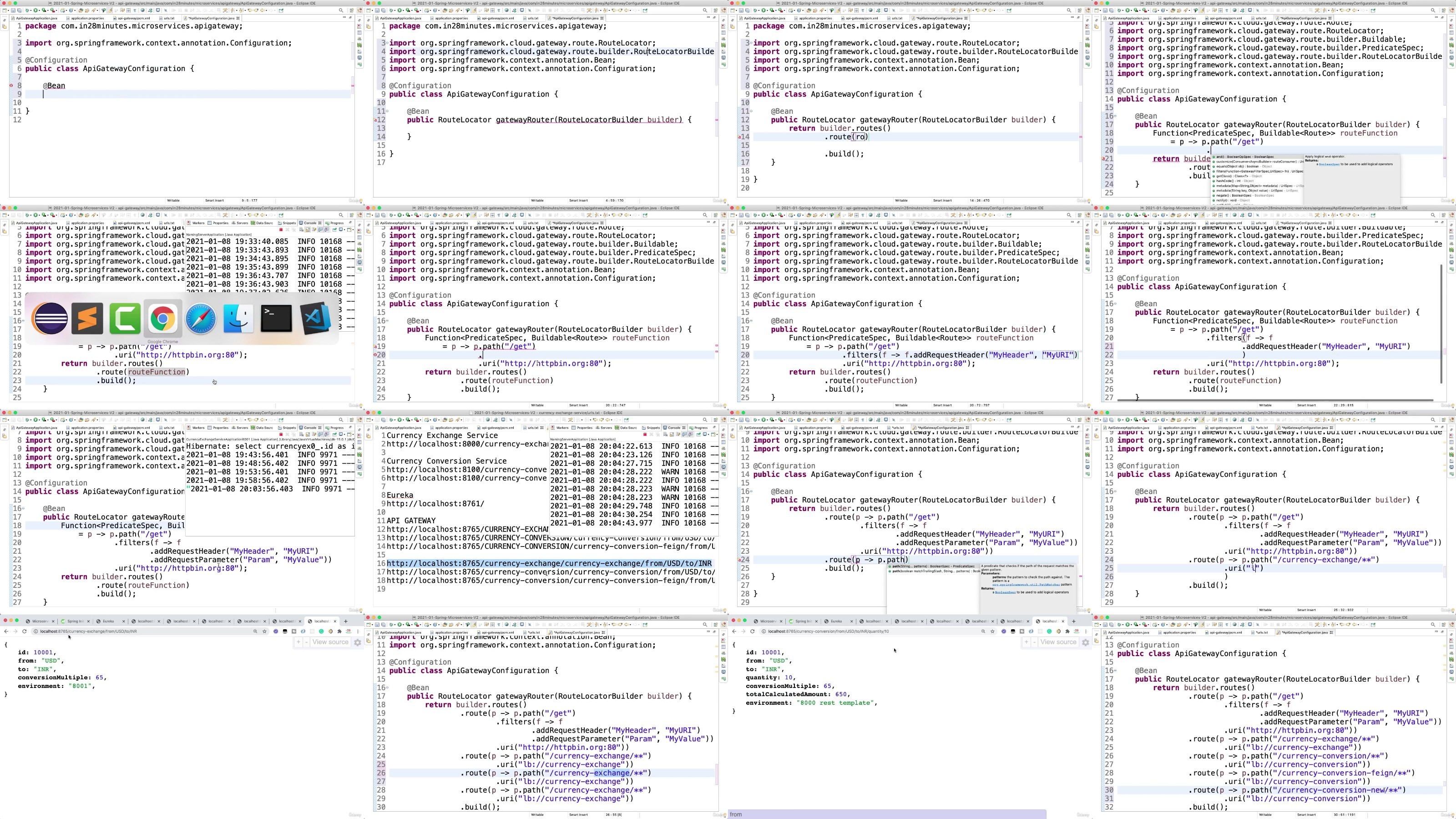Add new tab in currency-conversion browser window
1456x819 pixels.
pyautogui.click(x=1073, y=621)
